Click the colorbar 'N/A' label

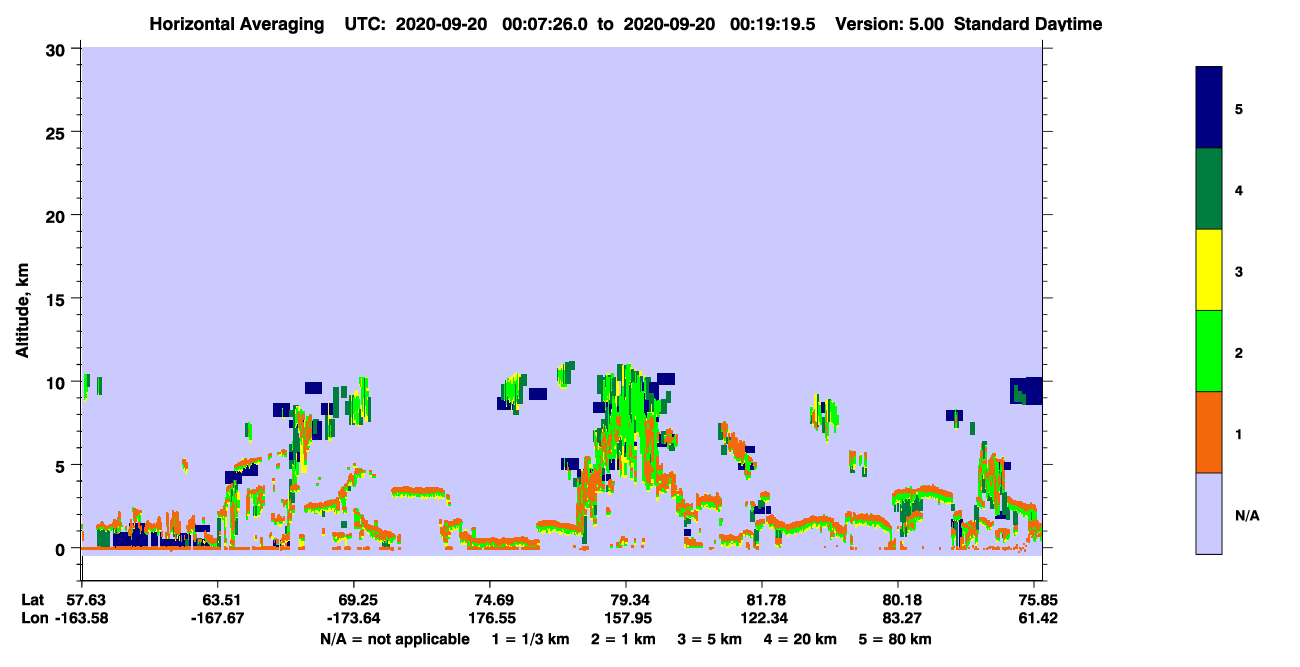1247,515
